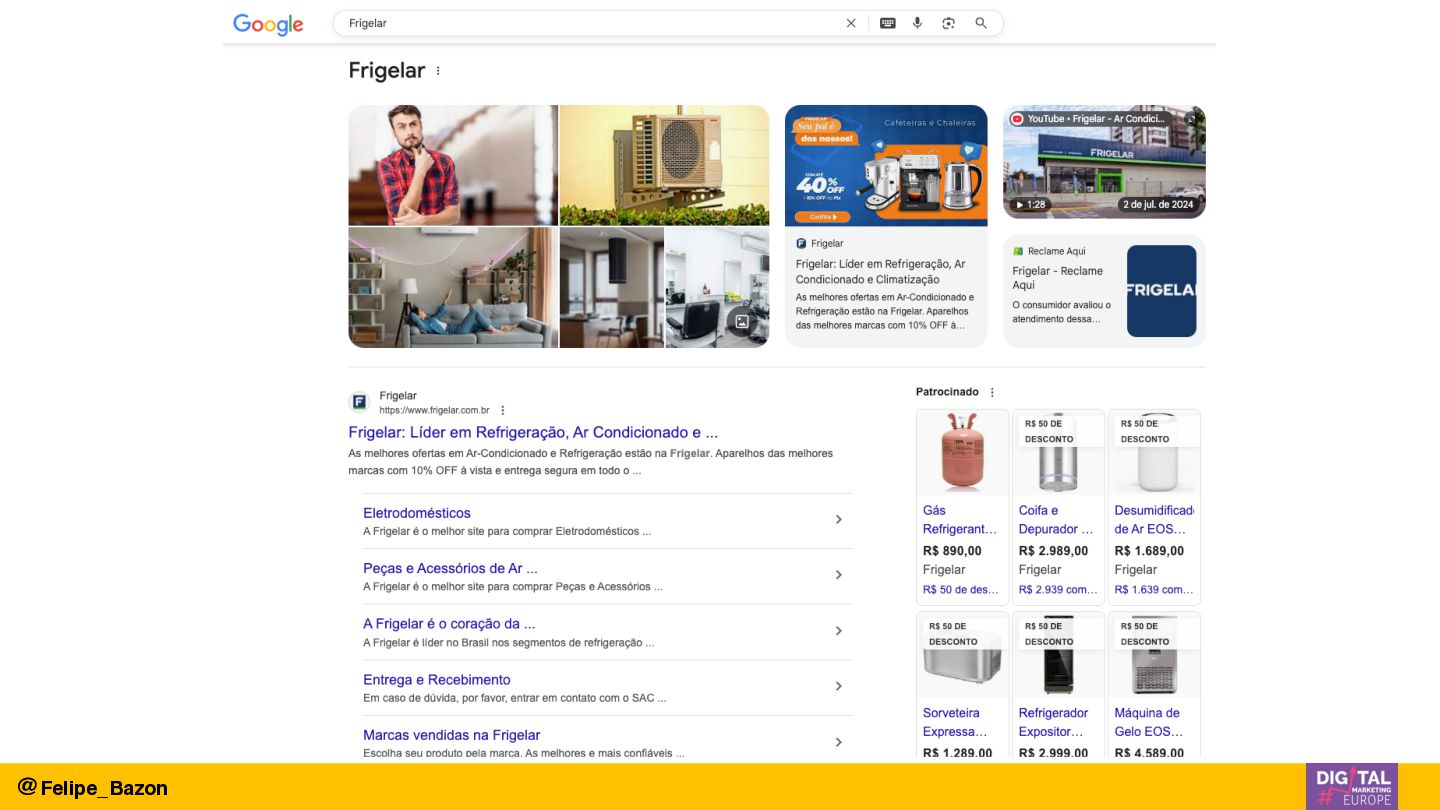The image size is (1440, 810).
Task: Open the 40% OFF coffee makers banner
Action: [886, 165]
